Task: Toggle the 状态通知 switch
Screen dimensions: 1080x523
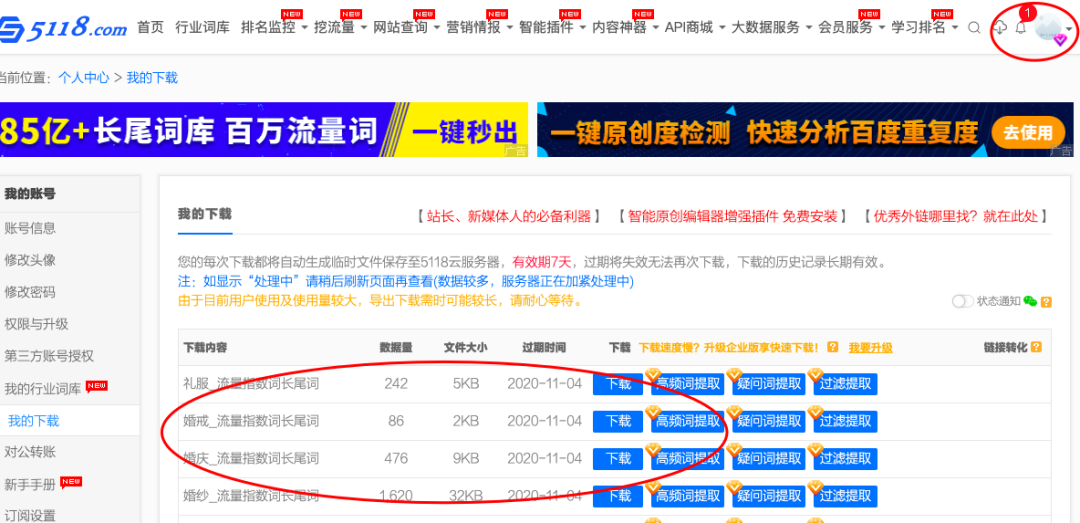Action: pyautogui.click(x=962, y=301)
